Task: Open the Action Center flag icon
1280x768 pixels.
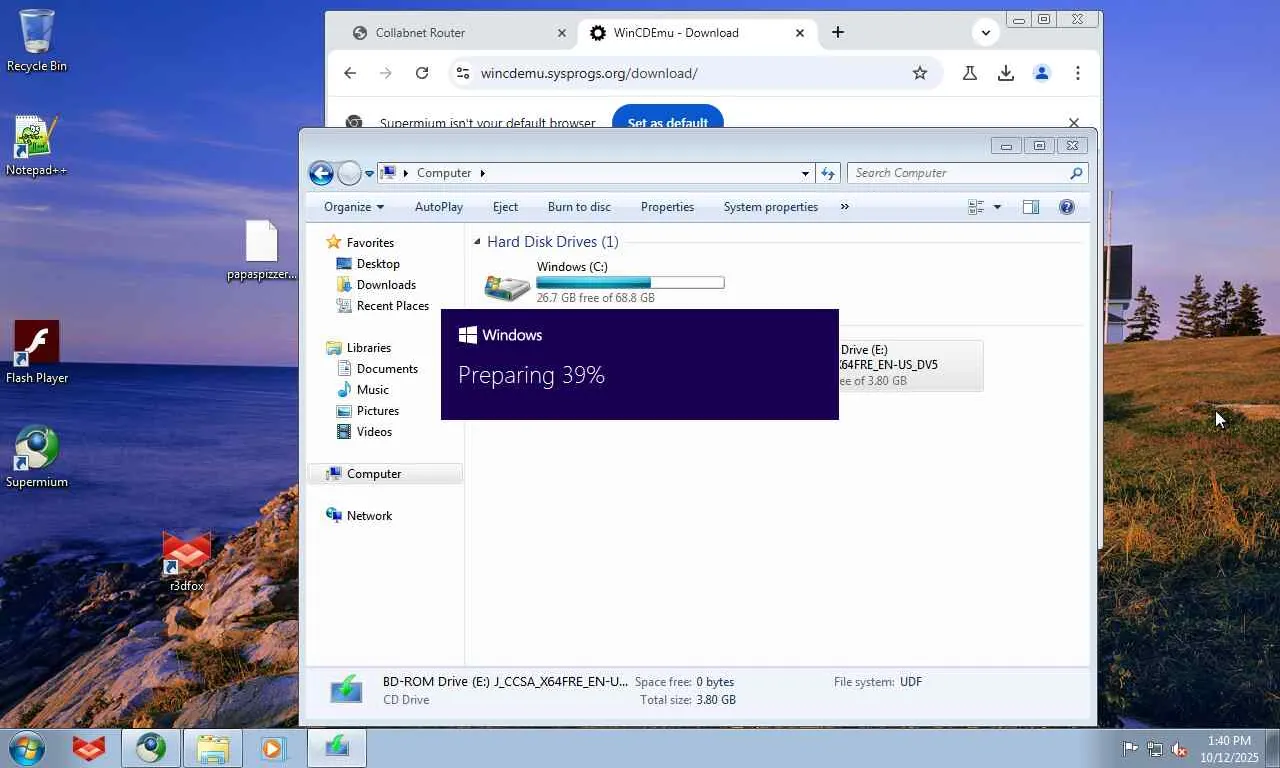Action: (1131, 749)
